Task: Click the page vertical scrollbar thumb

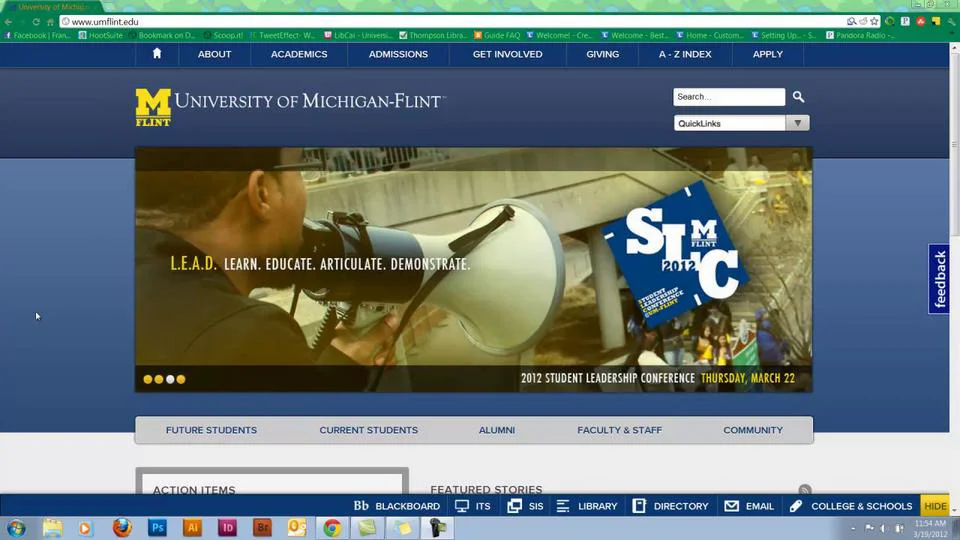Action: click(x=954, y=144)
